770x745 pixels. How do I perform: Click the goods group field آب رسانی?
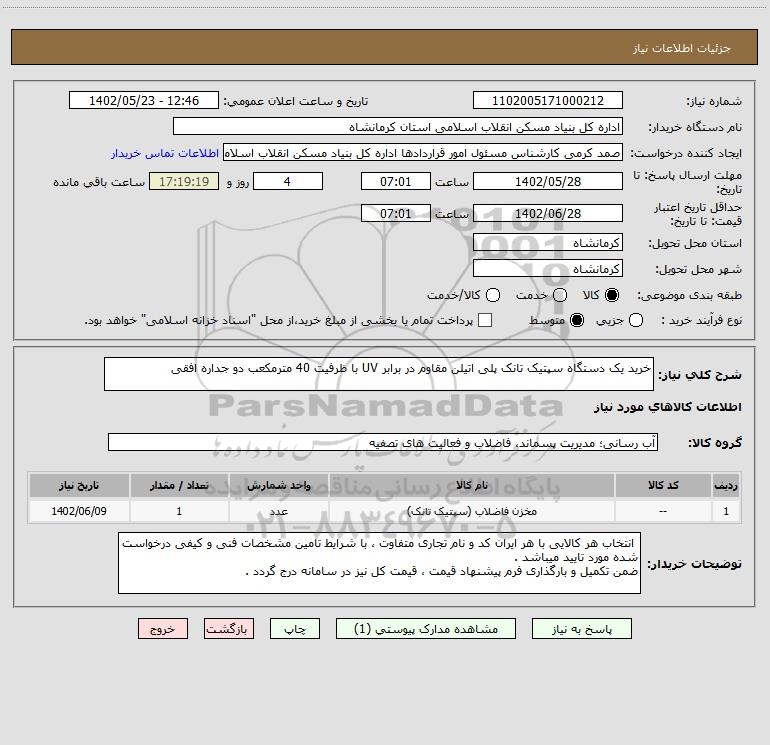[x=383, y=442]
